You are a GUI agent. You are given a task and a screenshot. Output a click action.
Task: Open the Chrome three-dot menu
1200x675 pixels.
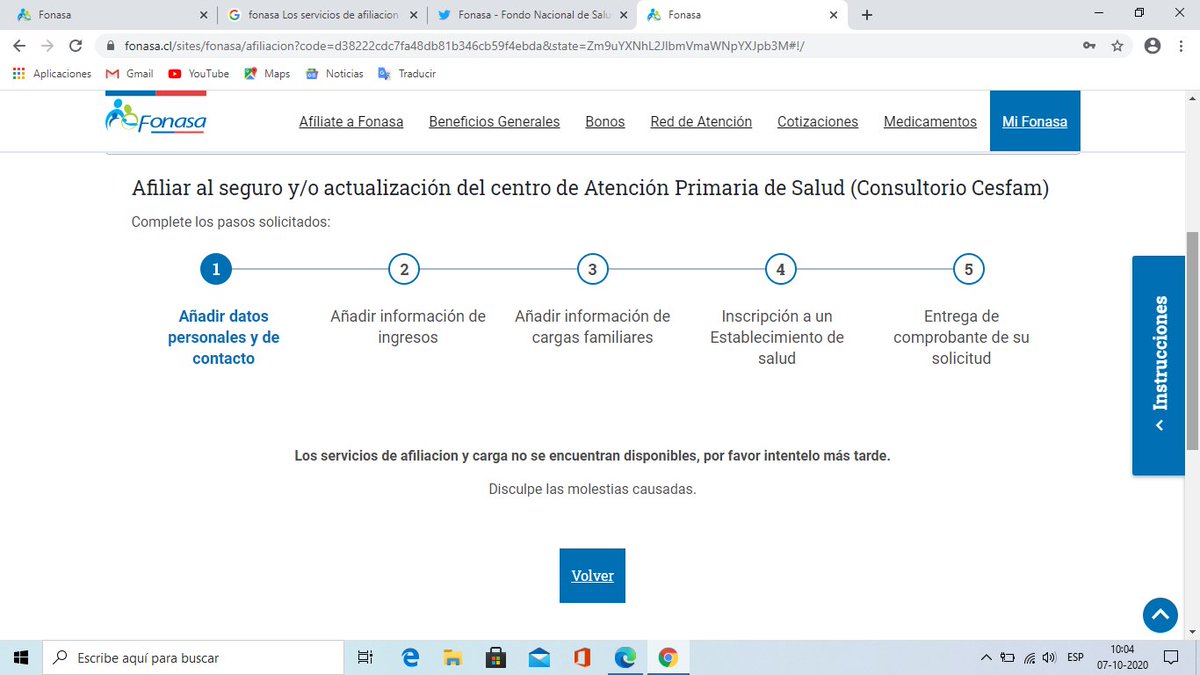[1181, 46]
